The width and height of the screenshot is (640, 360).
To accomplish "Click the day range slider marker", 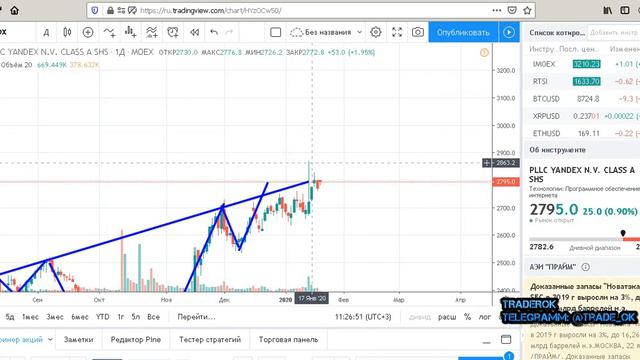I will click(623, 233).
